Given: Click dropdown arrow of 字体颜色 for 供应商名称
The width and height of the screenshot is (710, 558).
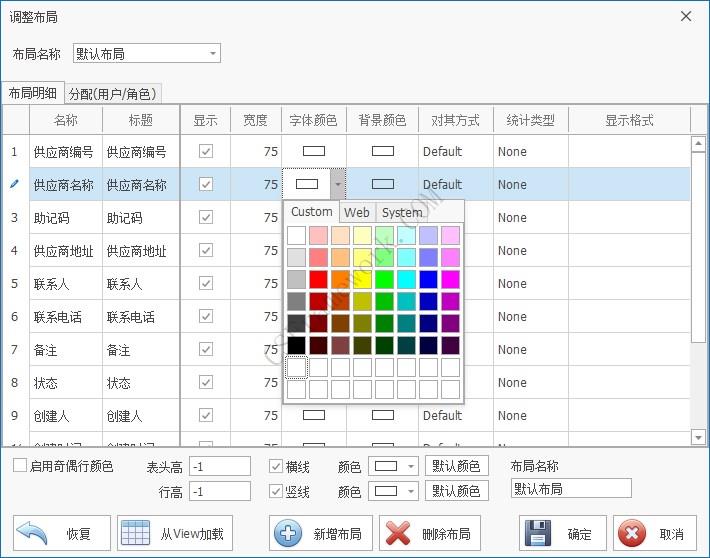Looking at the screenshot, I should pos(338,184).
